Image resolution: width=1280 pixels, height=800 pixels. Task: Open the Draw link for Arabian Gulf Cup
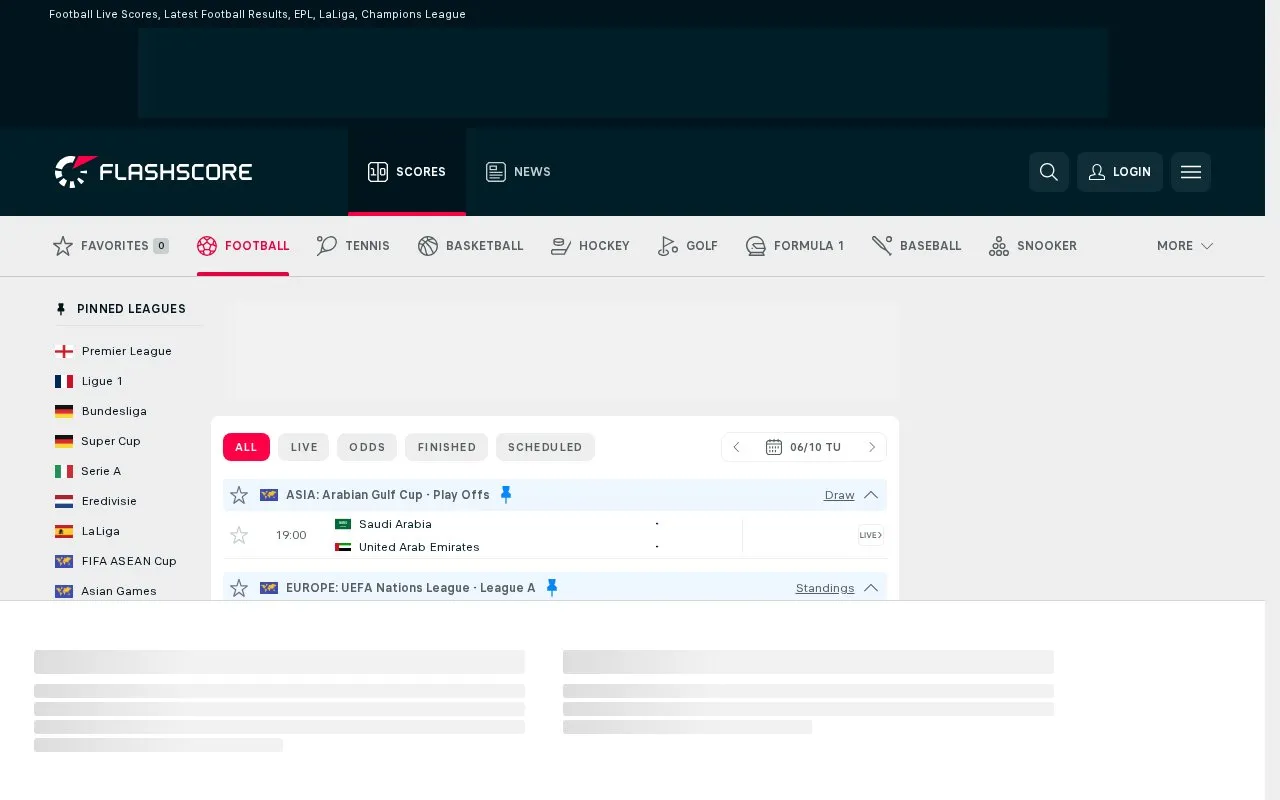[x=839, y=495]
